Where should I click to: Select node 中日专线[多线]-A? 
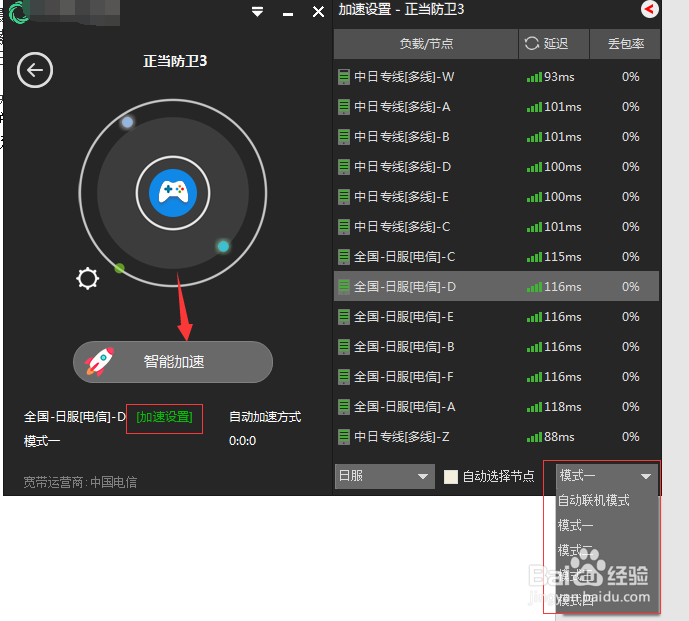pos(497,107)
